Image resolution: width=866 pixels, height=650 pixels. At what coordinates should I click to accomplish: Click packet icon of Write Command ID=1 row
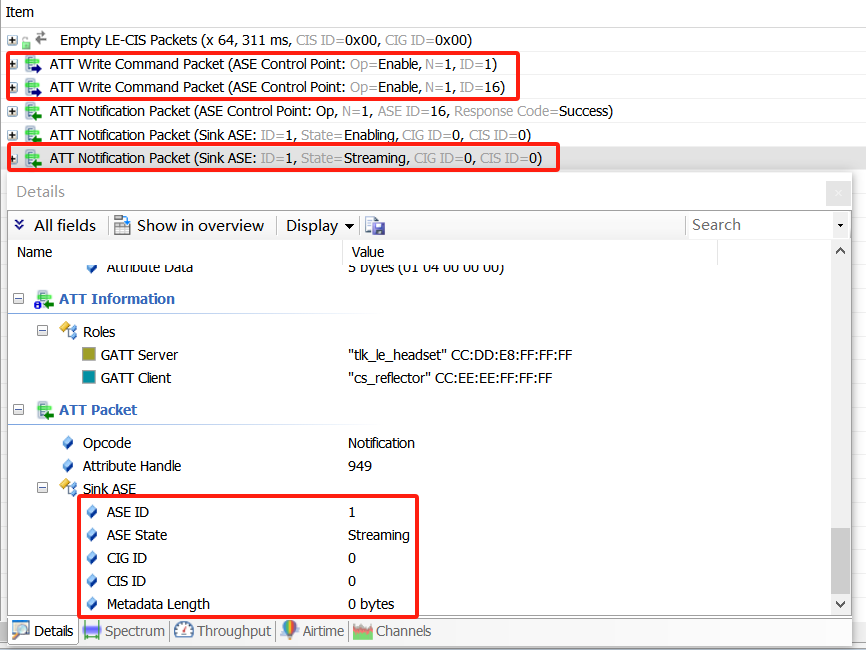point(33,65)
